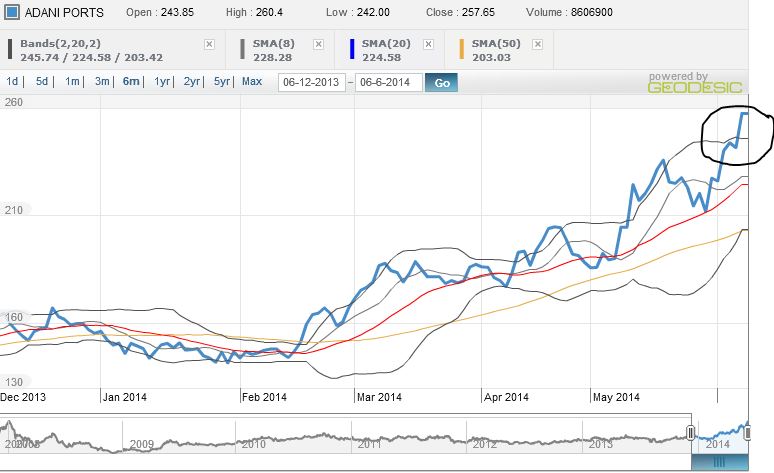
Task: Select the 1yr time range
Action: (162, 81)
